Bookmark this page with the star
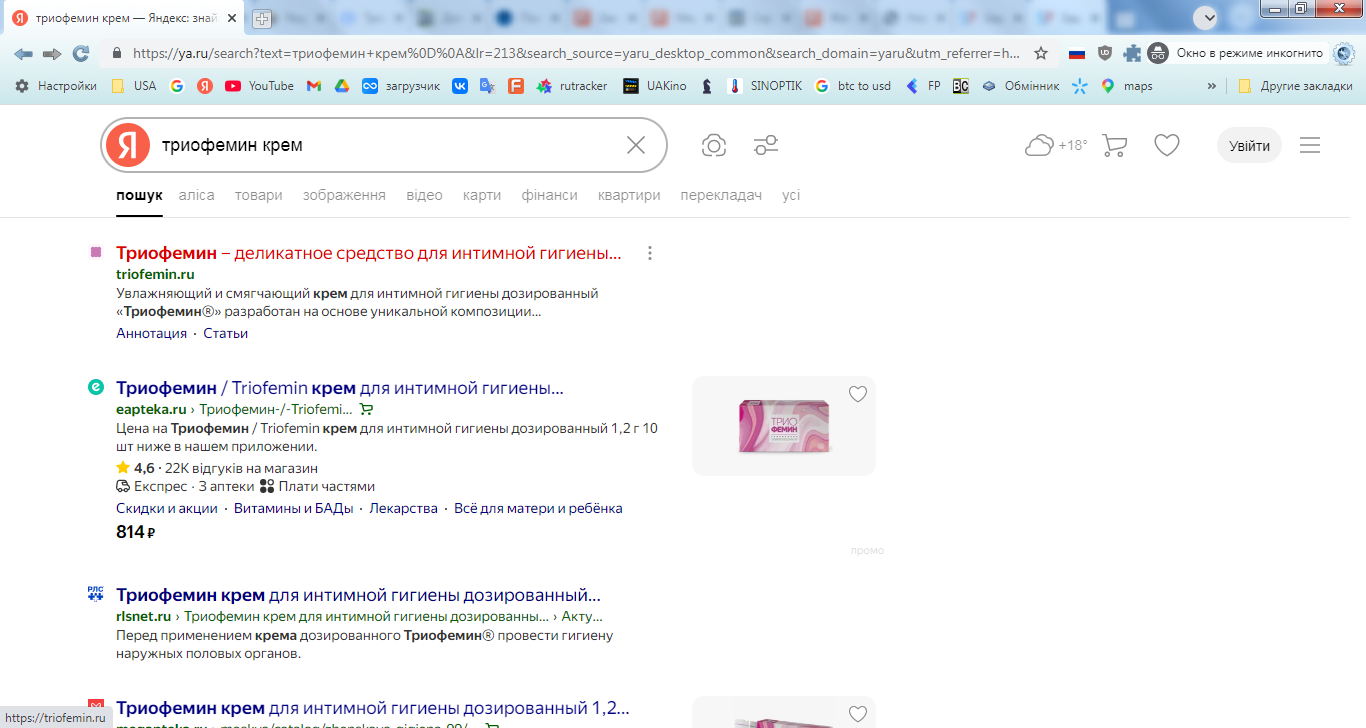Screen dimensions: 1366x728 (x=1041, y=53)
